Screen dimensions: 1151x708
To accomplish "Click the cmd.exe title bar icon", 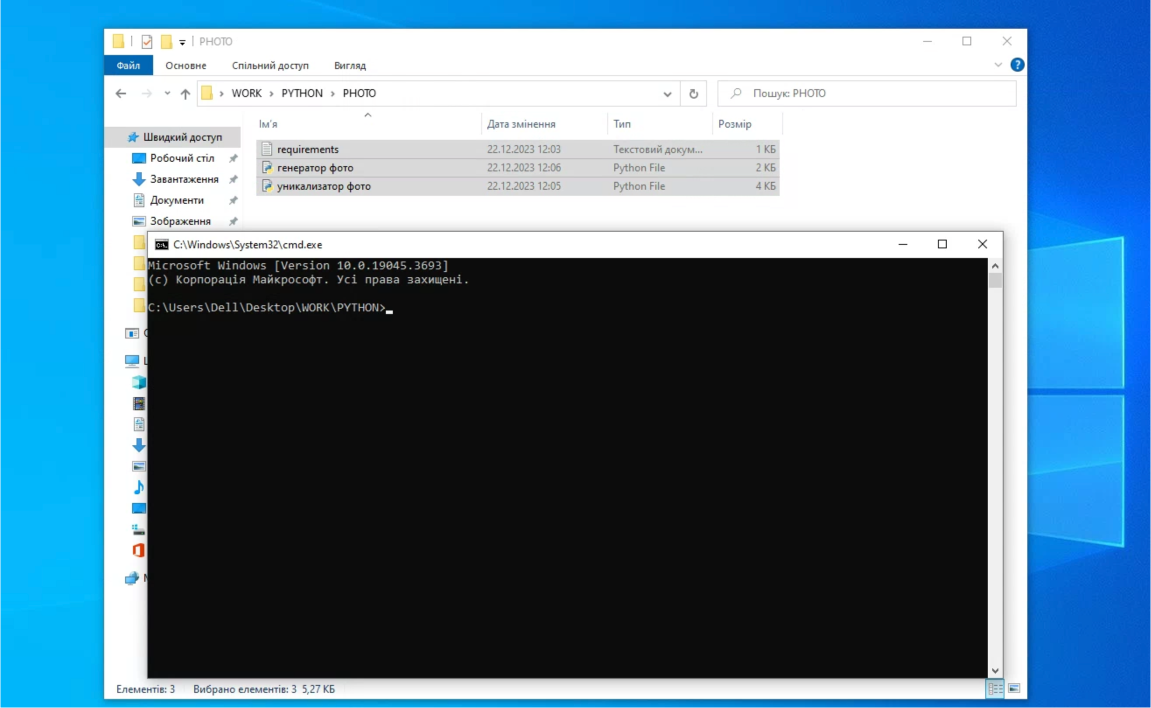I will (161, 244).
